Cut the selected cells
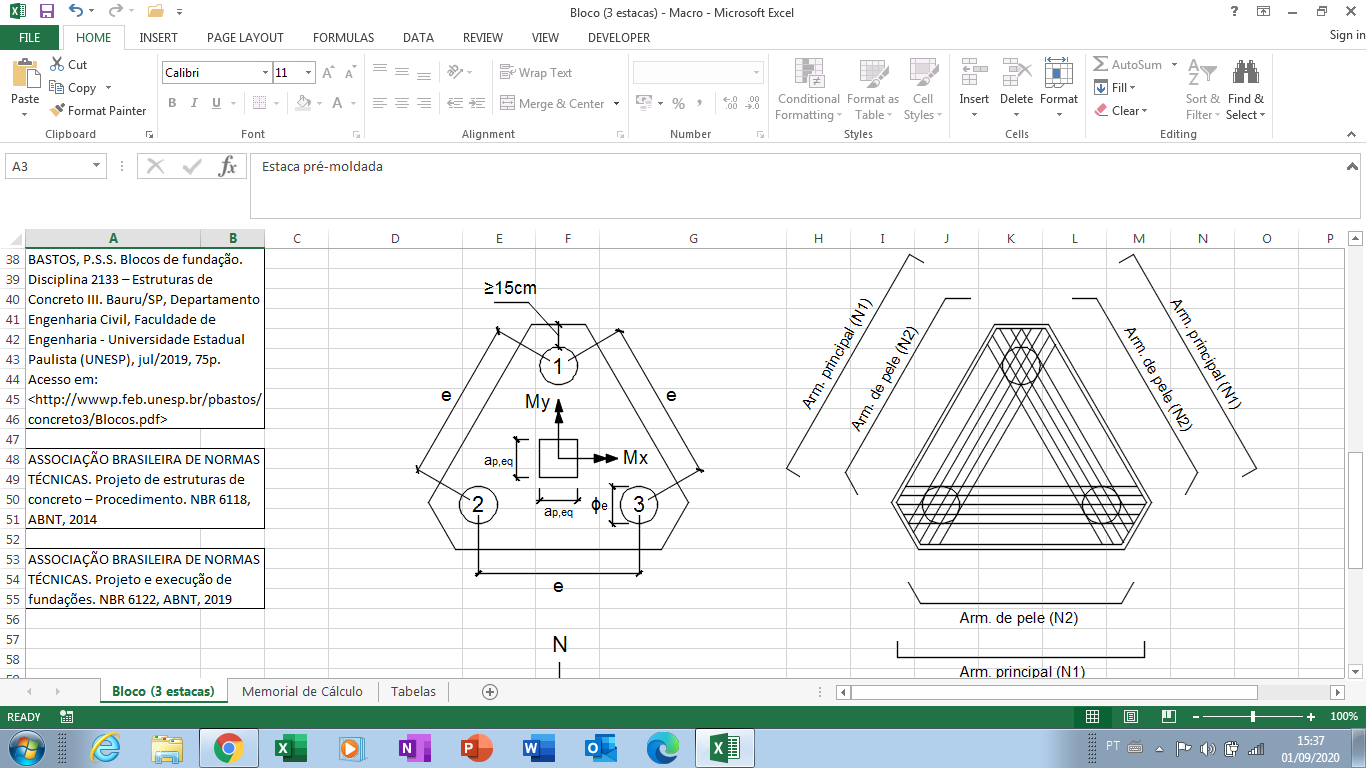Image resolution: width=1366 pixels, height=768 pixels. 68,64
